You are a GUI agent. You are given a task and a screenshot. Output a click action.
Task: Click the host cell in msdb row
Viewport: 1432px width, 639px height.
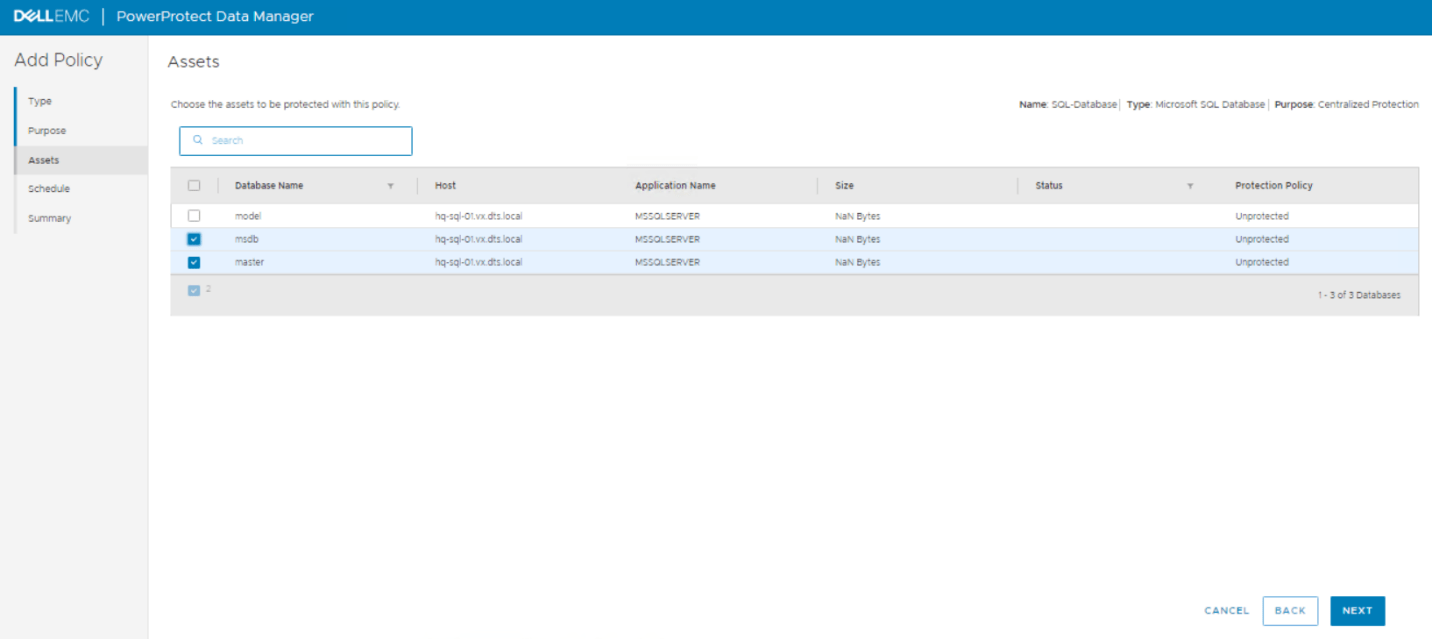point(478,239)
